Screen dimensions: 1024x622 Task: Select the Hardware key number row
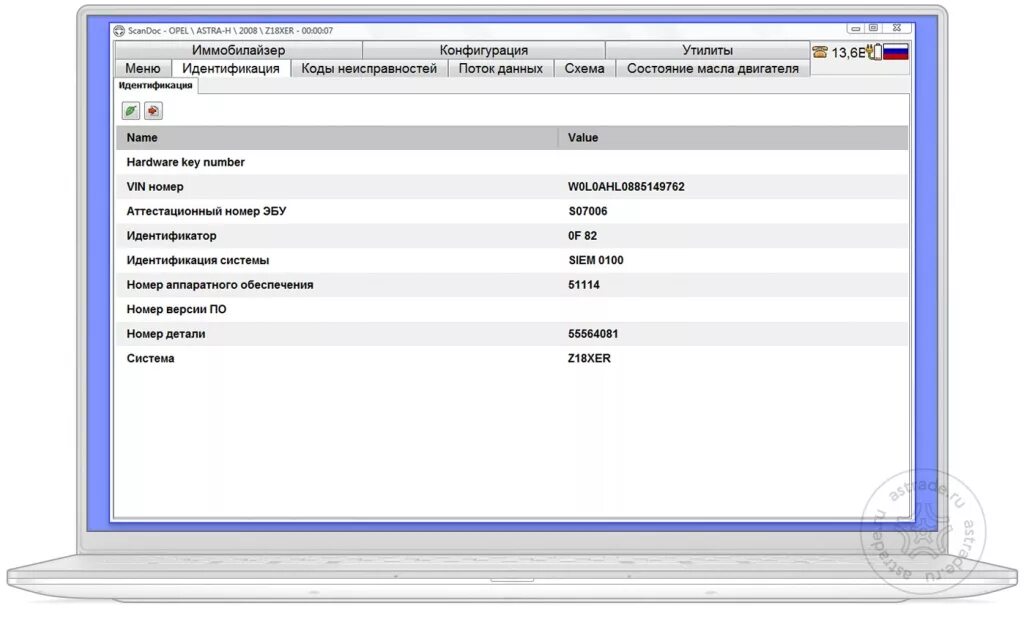click(x=512, y=162)
